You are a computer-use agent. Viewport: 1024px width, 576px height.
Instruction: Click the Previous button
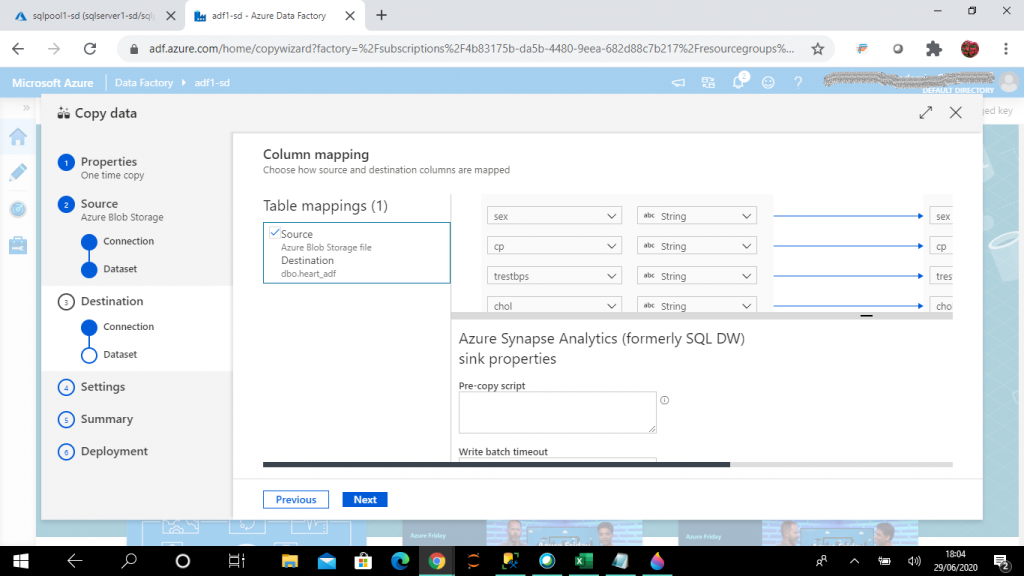[x=296, y=500]
